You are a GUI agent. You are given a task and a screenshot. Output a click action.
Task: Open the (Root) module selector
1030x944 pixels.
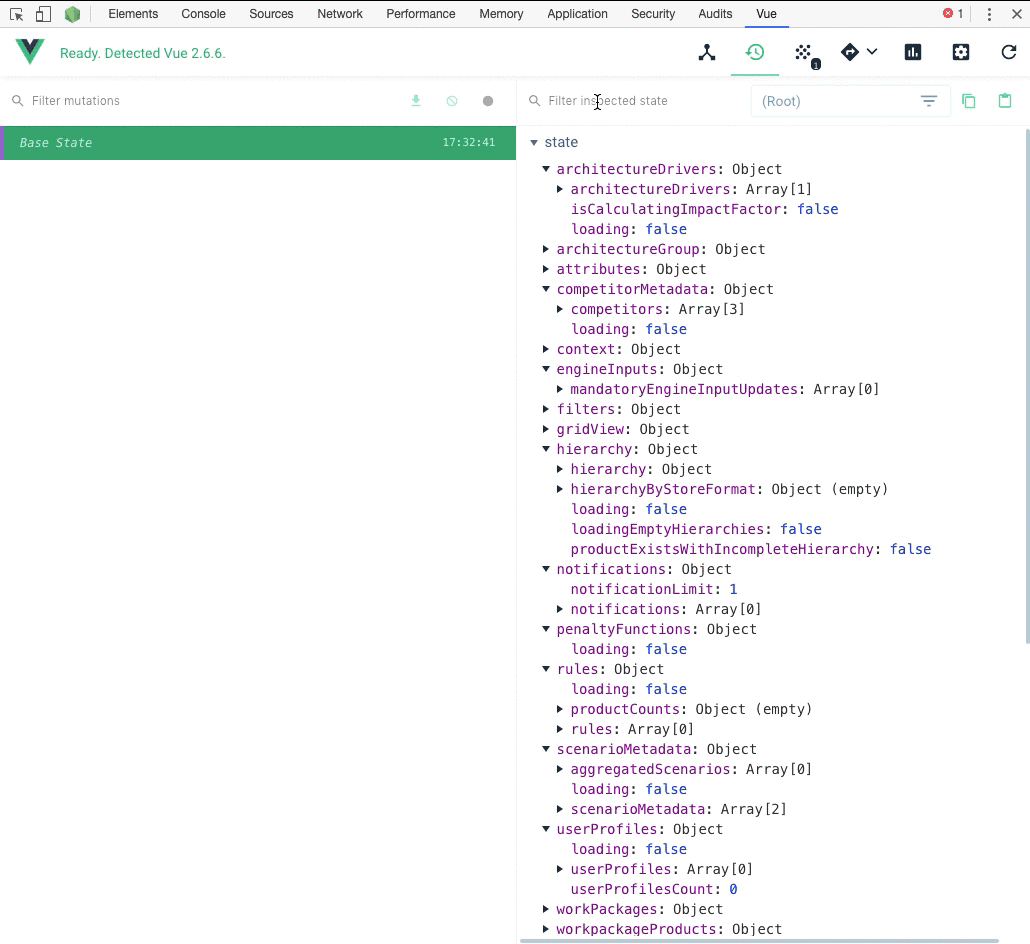pyautogui.click(x=849, y=100)
